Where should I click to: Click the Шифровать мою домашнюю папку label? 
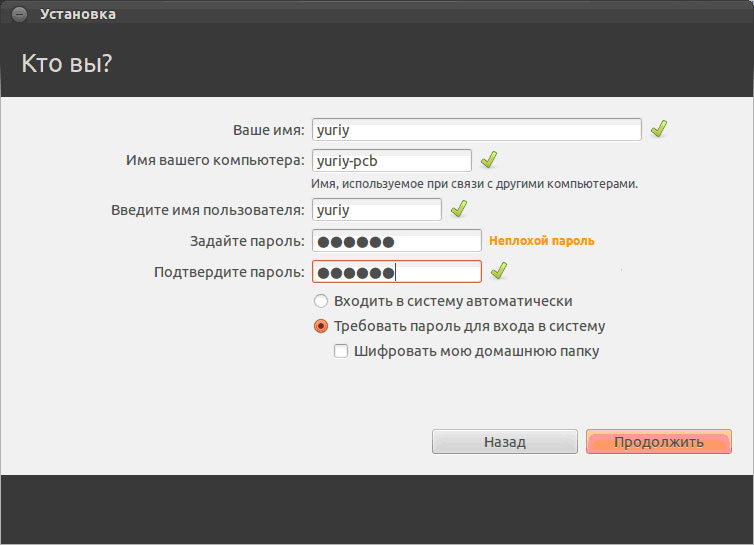point(477,352)
